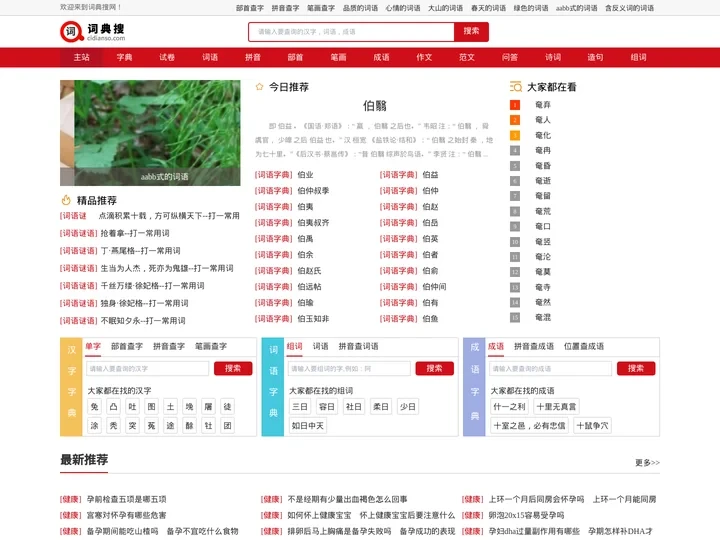Open article 孕前检查五项是哪五项
Viewport: 720px width, 540px height.
click(x=126, y=499)
